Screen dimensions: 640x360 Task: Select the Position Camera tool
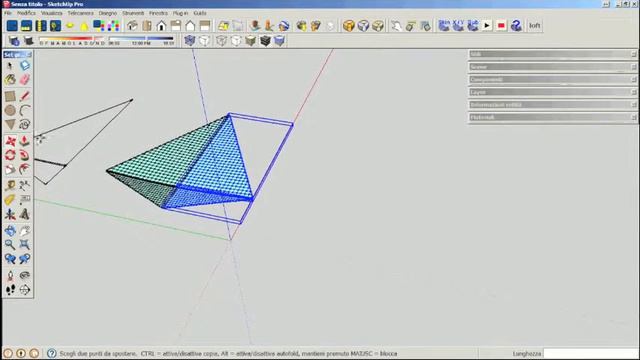coord(10,276)
